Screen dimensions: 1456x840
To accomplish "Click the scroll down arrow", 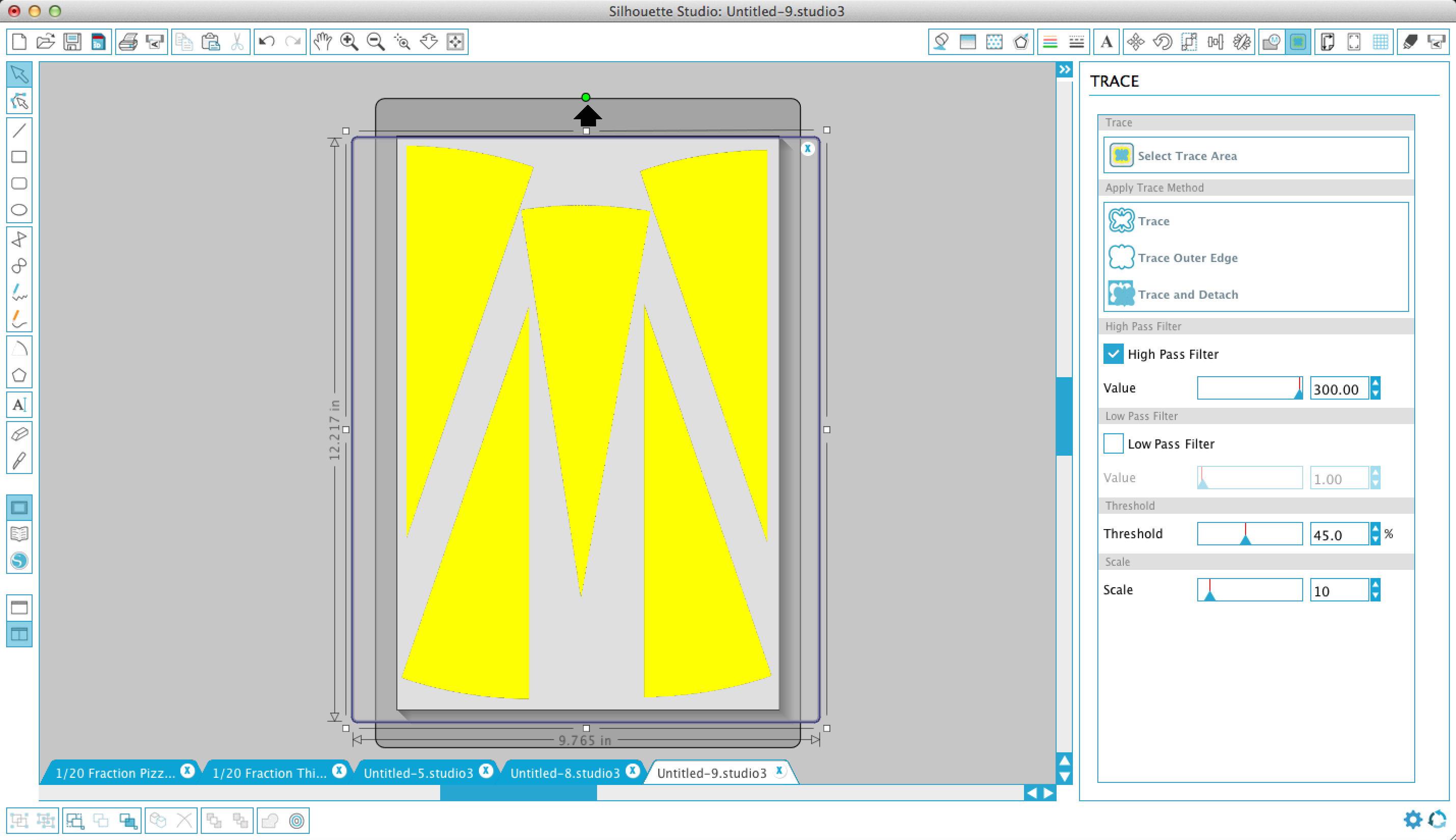I will pos(1064,776).
